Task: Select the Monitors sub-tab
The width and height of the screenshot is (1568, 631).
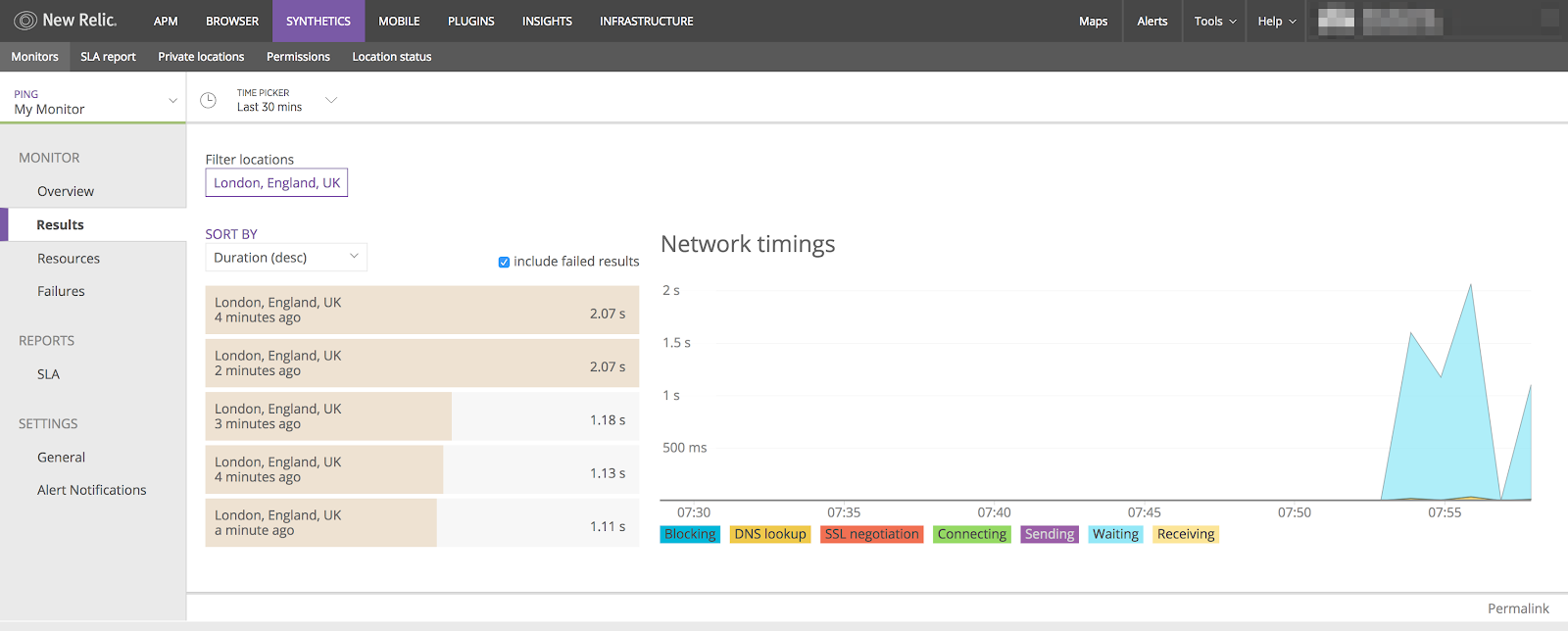Action: pyautogui.click(x=34, y=57)
